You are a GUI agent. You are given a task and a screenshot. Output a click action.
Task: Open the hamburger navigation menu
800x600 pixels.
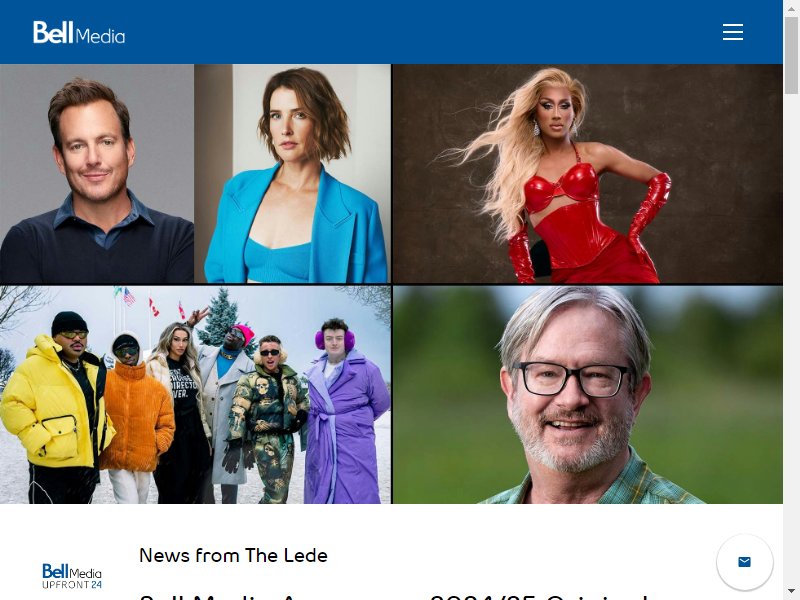pyautogui.click(x=733, y=32)
